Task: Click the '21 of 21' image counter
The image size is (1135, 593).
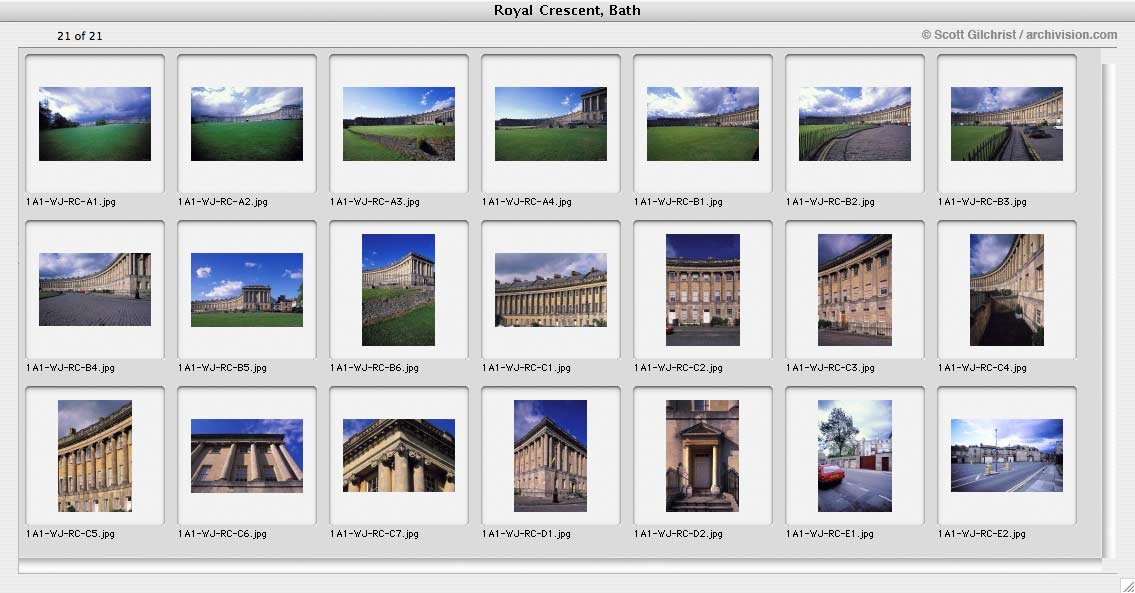Action: coord(80,35)
